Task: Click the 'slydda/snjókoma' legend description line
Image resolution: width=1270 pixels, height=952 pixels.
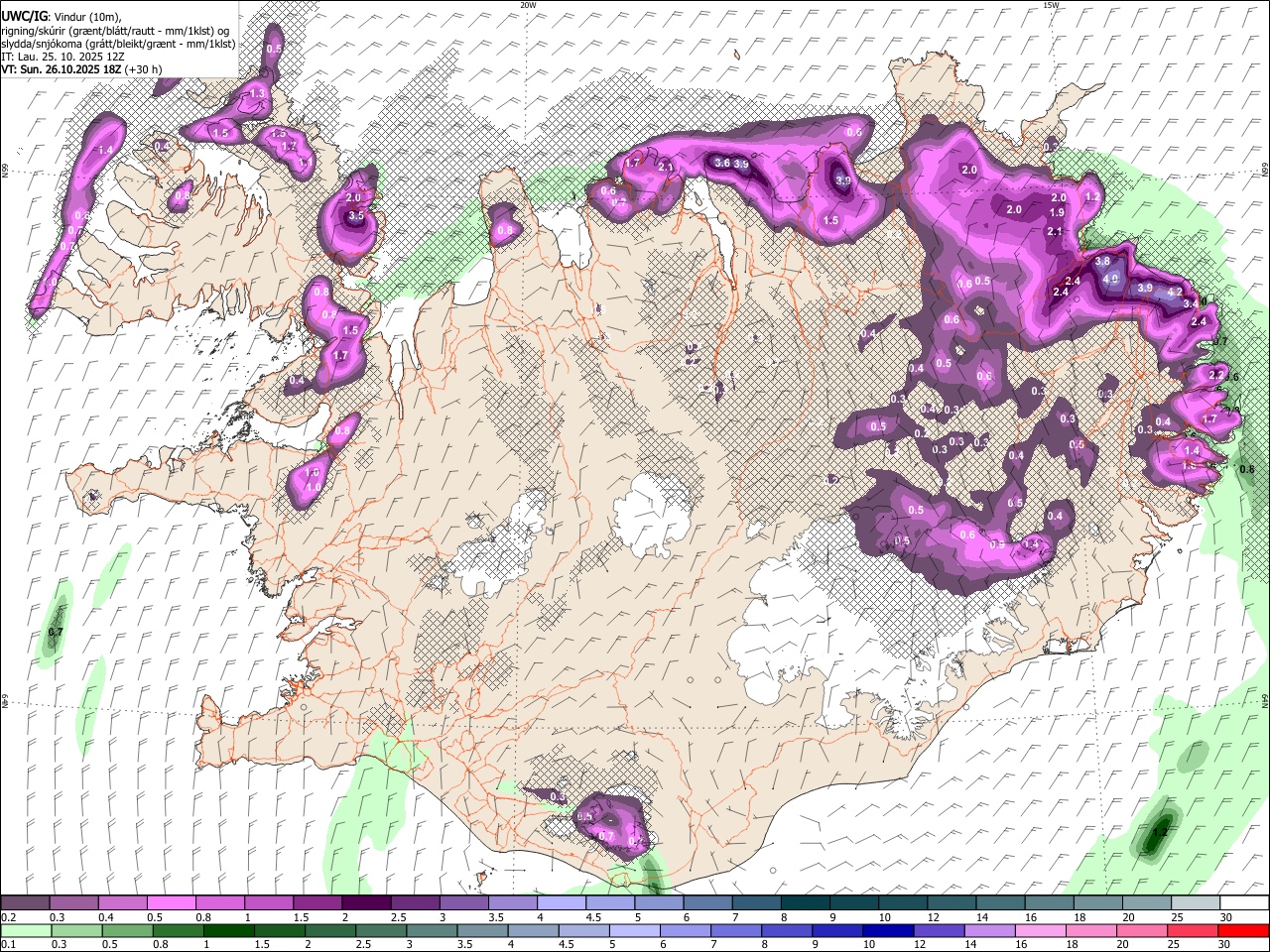Action: coord(118,44)
